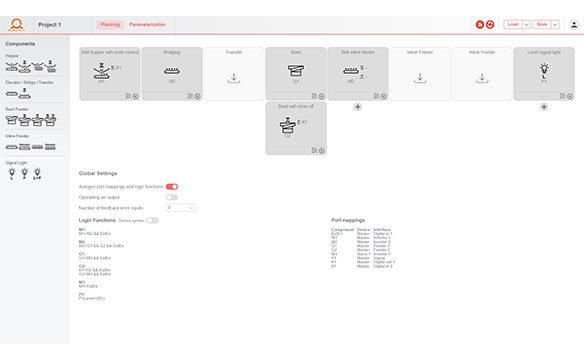This screenshot has width=584, height=360.
Task: Click round settings icon on Belt inline feeder card
Action: [384, 96]
